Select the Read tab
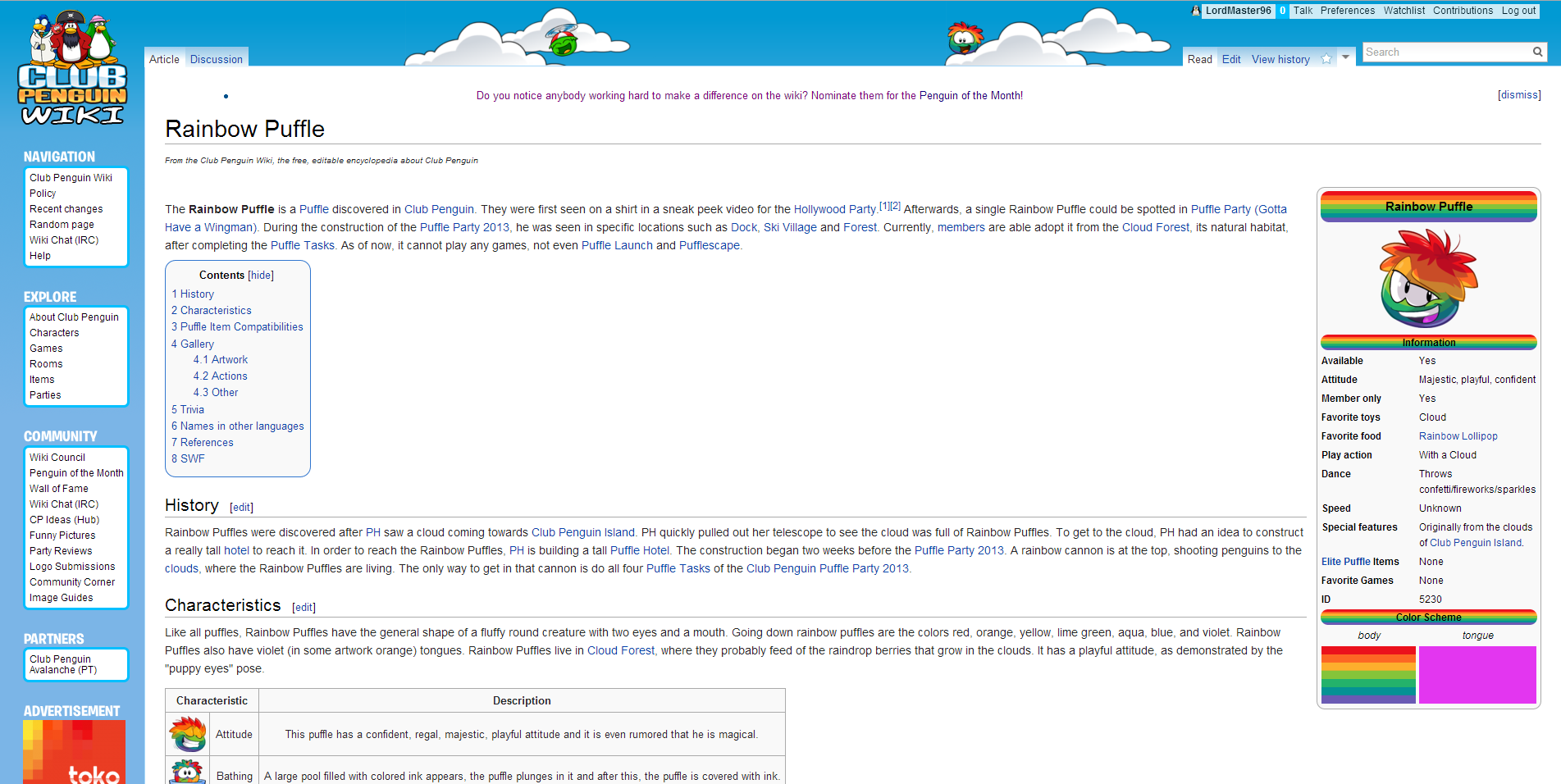1561x784 pixels. 1199,59
